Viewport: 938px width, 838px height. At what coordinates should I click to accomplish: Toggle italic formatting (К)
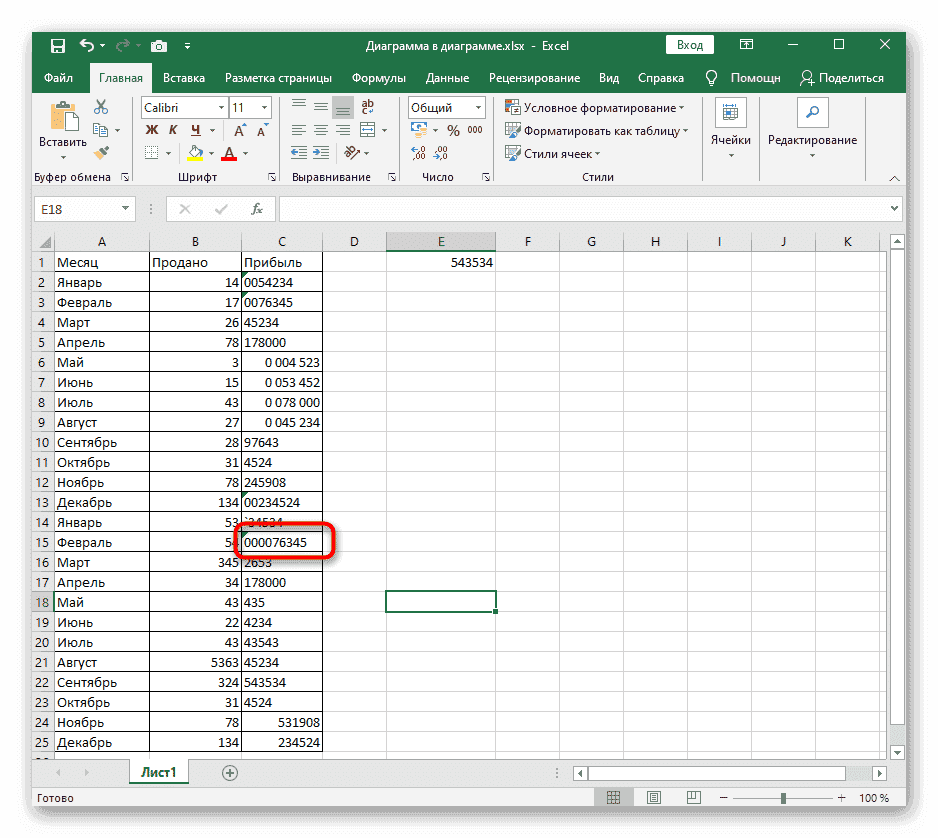174,130
